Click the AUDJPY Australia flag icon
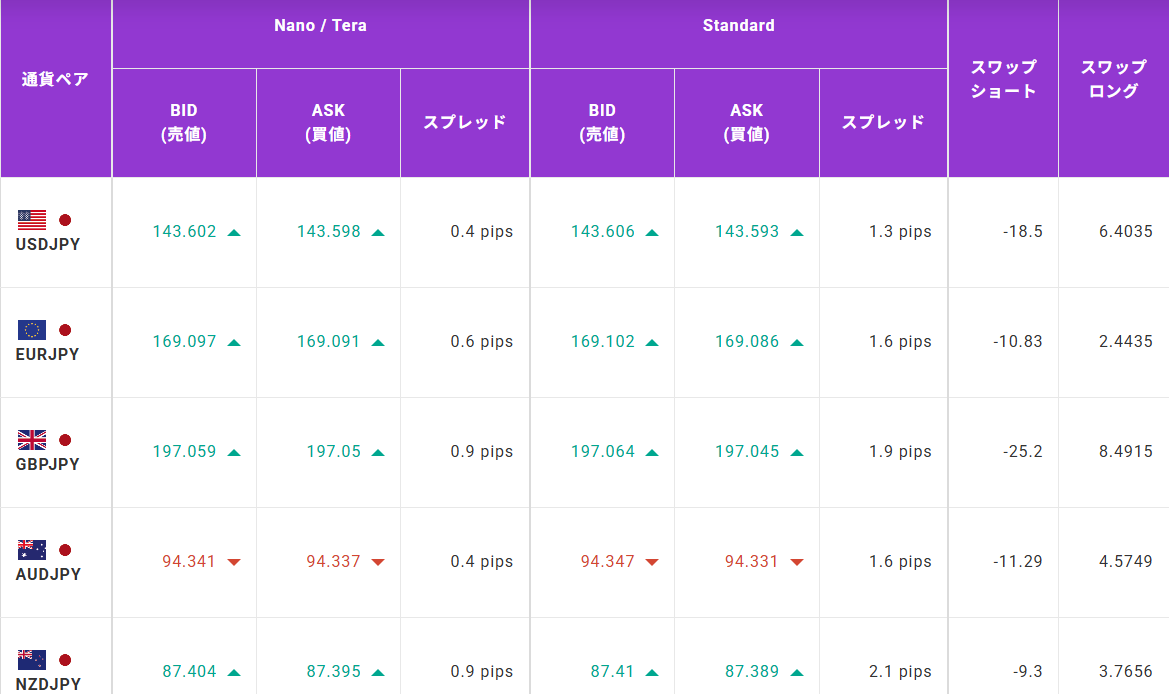 tap(32, 550)
